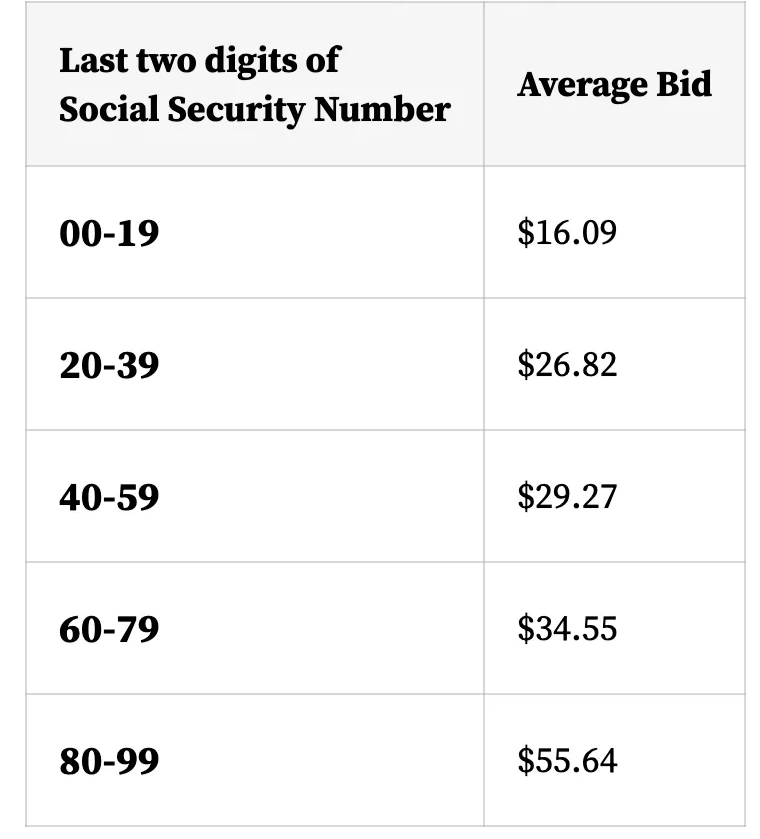Select the $16.09 average bid value
This screenshot has height=839, width=760.
[567, 233]
